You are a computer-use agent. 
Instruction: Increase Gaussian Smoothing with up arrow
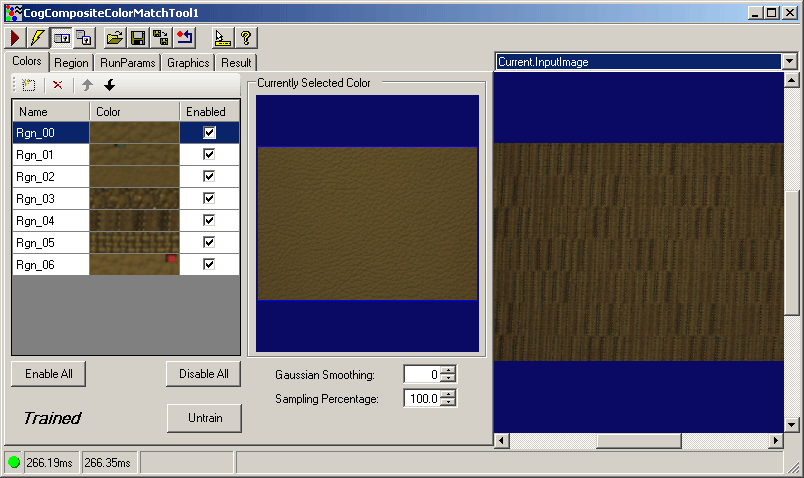(449, 370)
